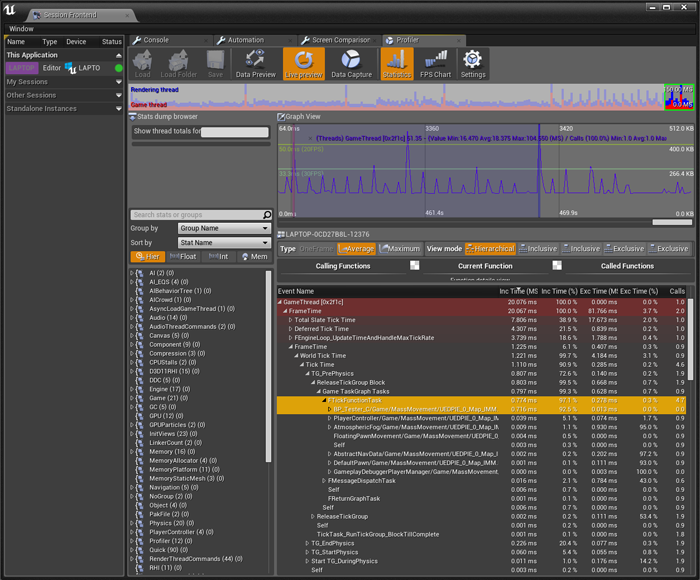Expand the Physics stat group
The width and height of the screenshot is (700, 580).
click(133, 522)
